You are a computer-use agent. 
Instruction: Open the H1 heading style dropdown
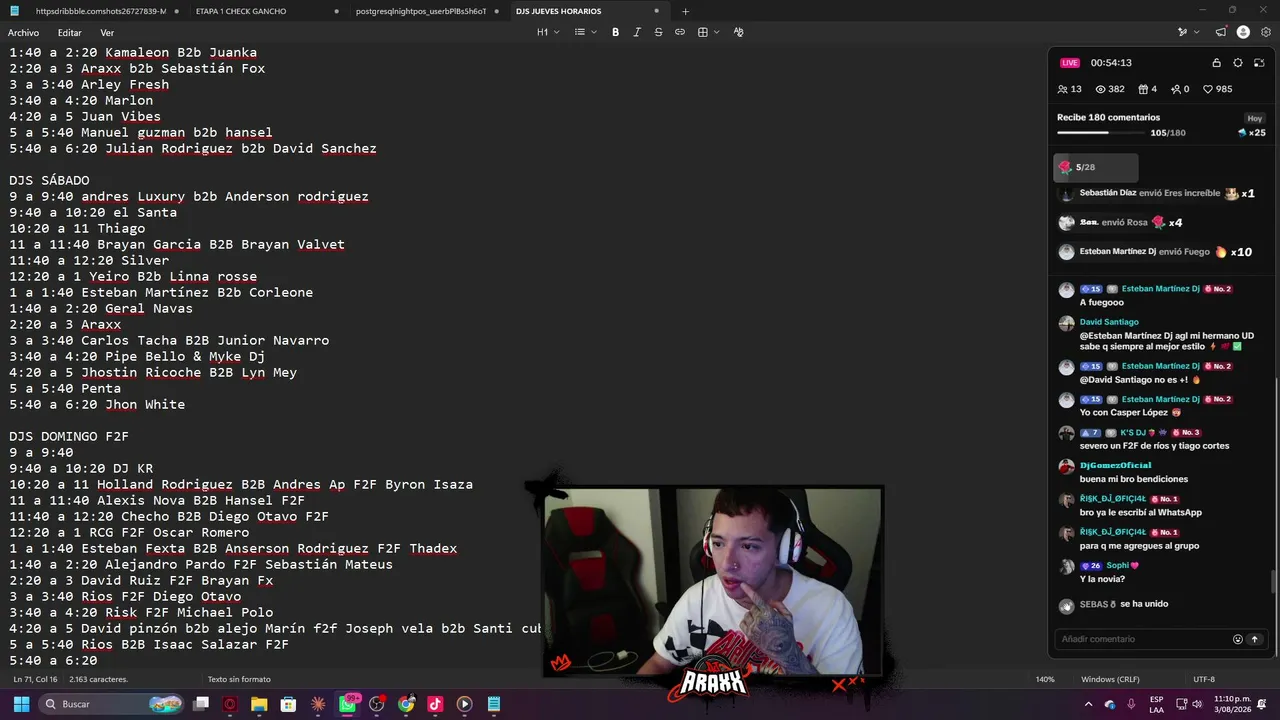[548, 32]
